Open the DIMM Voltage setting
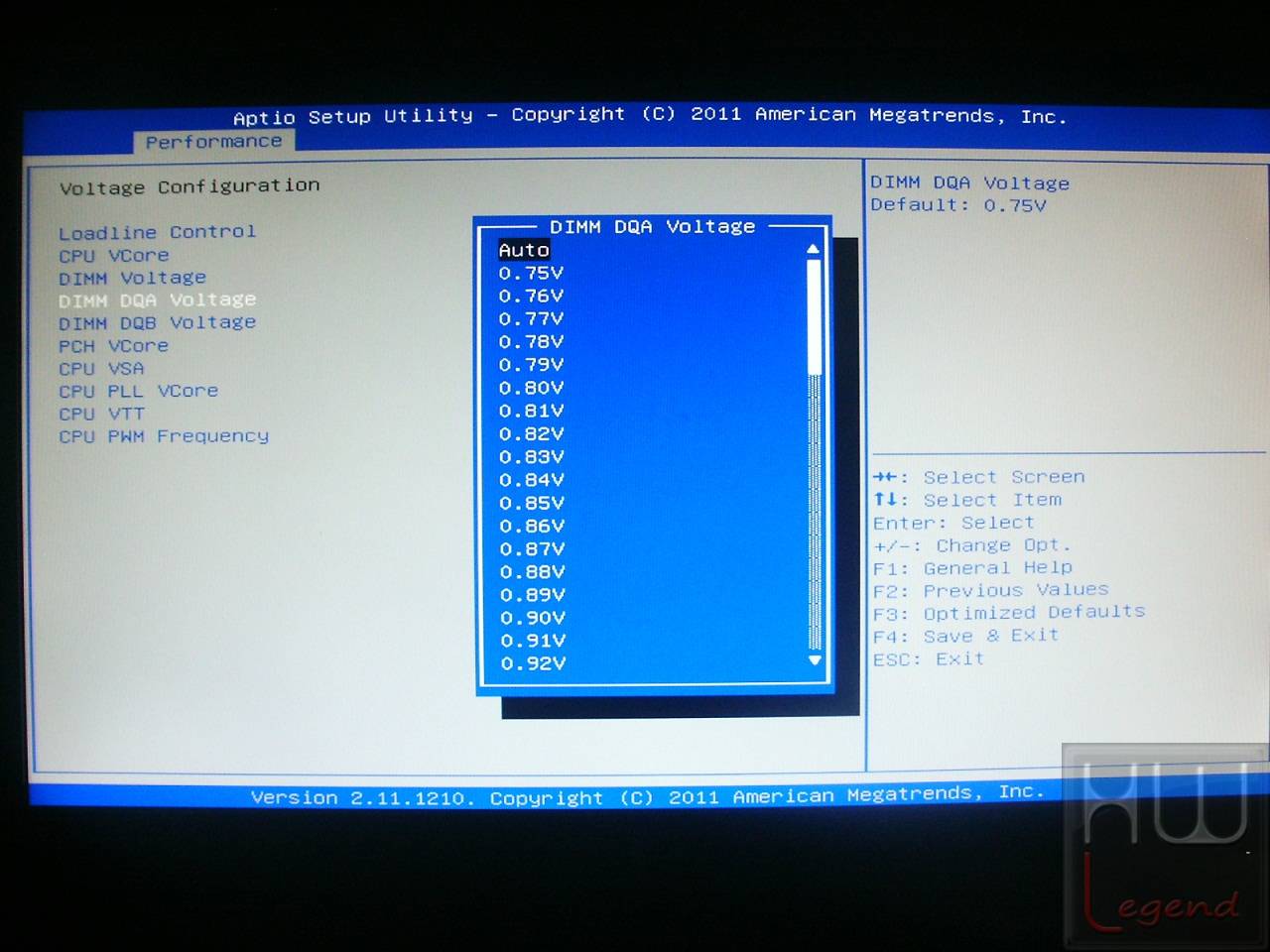 132,278
